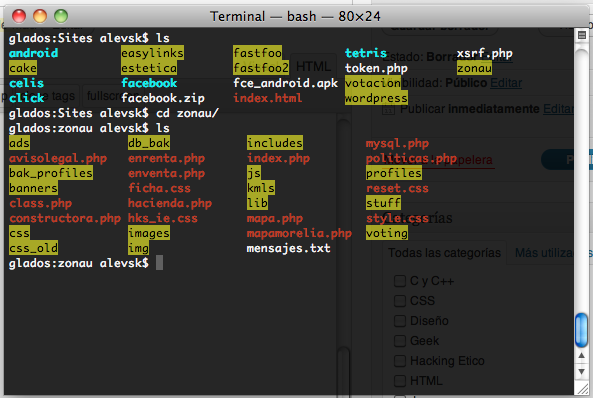Click 'enrenta.php' file name

coord(166,158)
